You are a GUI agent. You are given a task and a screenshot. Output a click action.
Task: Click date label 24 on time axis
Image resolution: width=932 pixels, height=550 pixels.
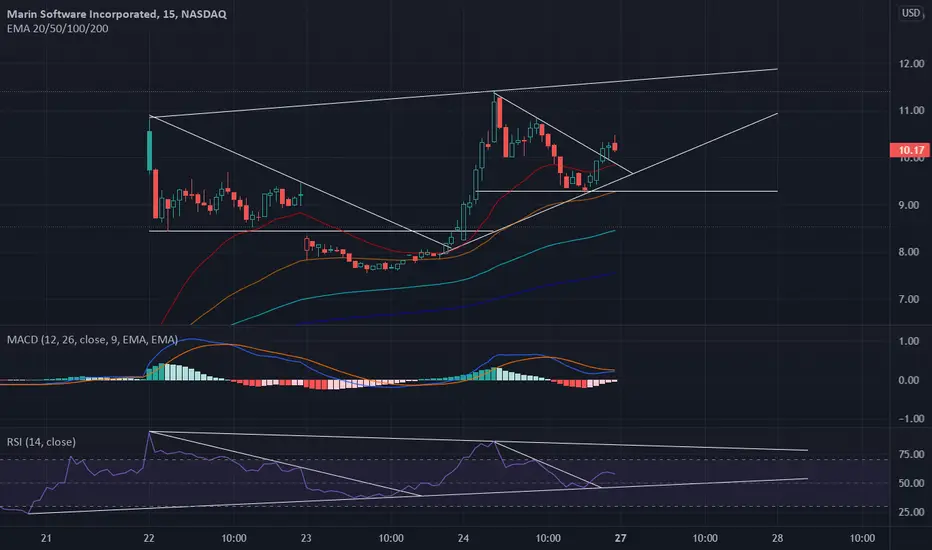tap(463, 539)
